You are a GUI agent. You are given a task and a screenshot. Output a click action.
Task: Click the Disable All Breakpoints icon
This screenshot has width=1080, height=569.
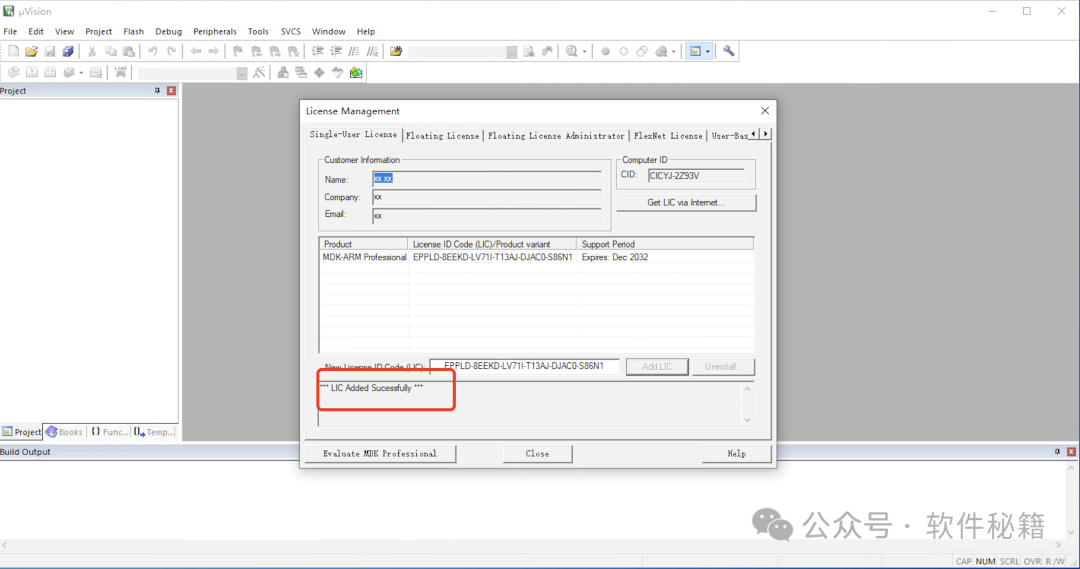click(x=642, y=52)
